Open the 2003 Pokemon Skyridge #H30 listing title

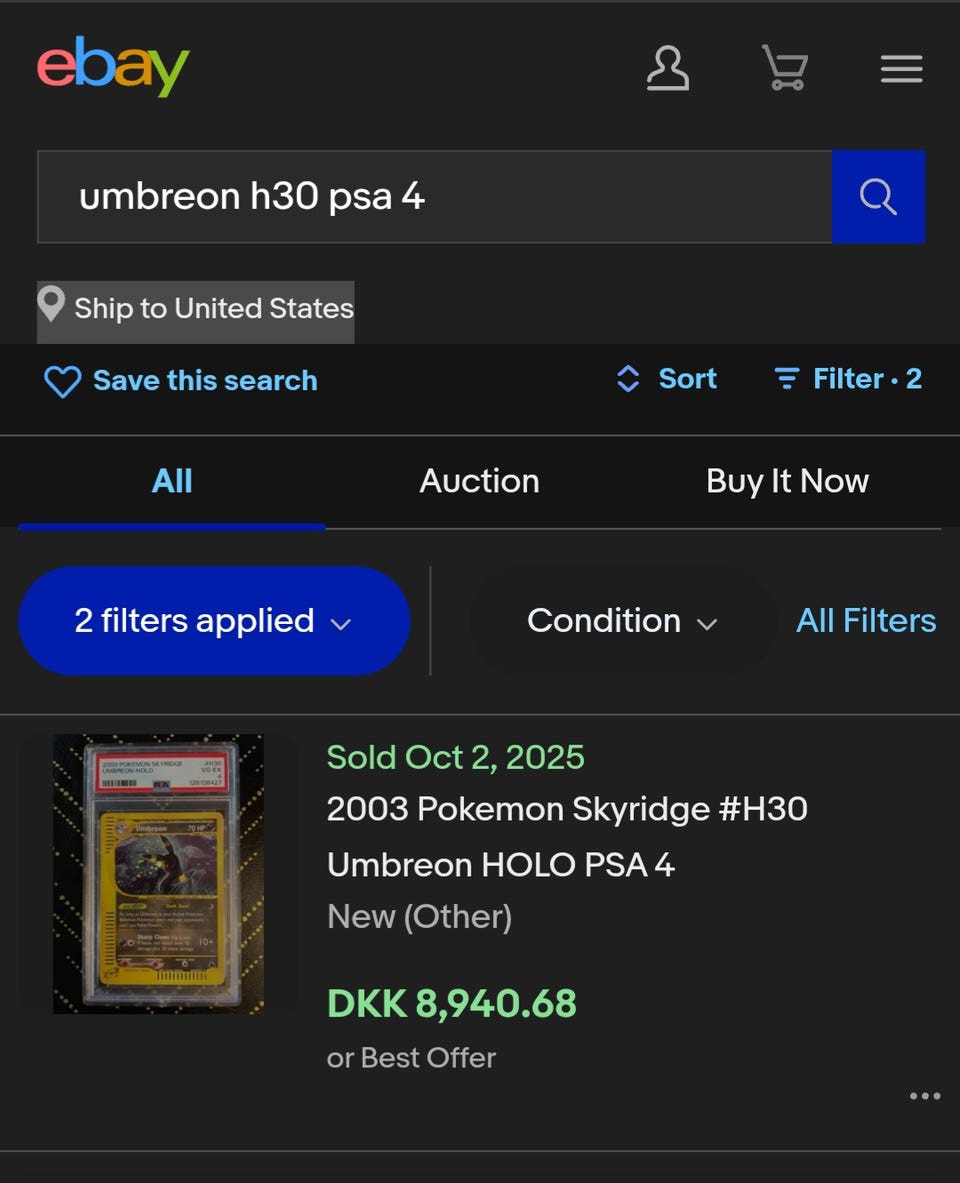pos(566,836)
